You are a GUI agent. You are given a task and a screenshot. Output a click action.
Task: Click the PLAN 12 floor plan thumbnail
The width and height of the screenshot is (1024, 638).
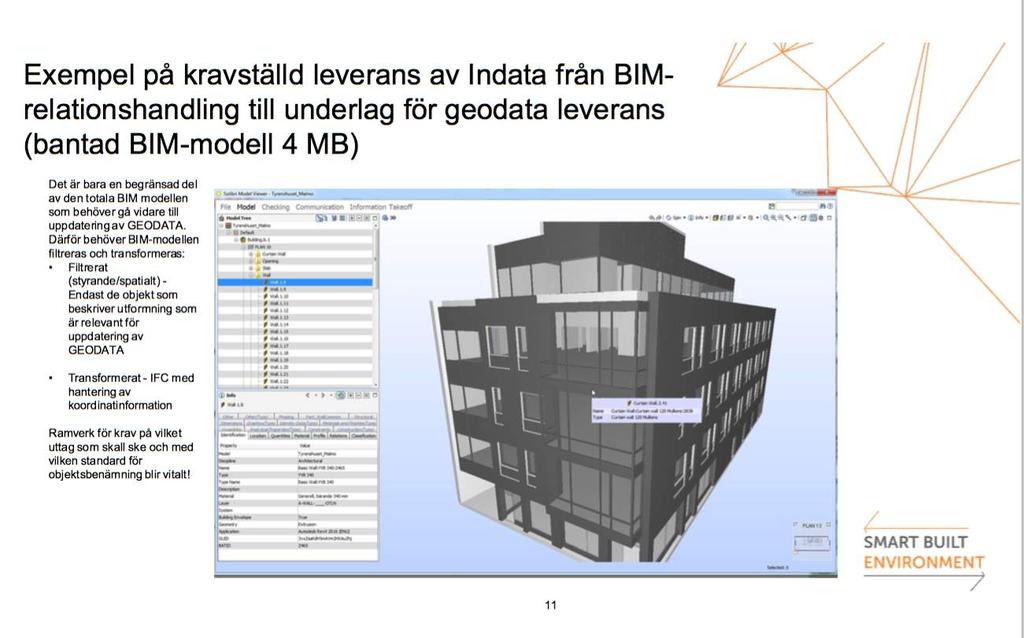[812, 542]
